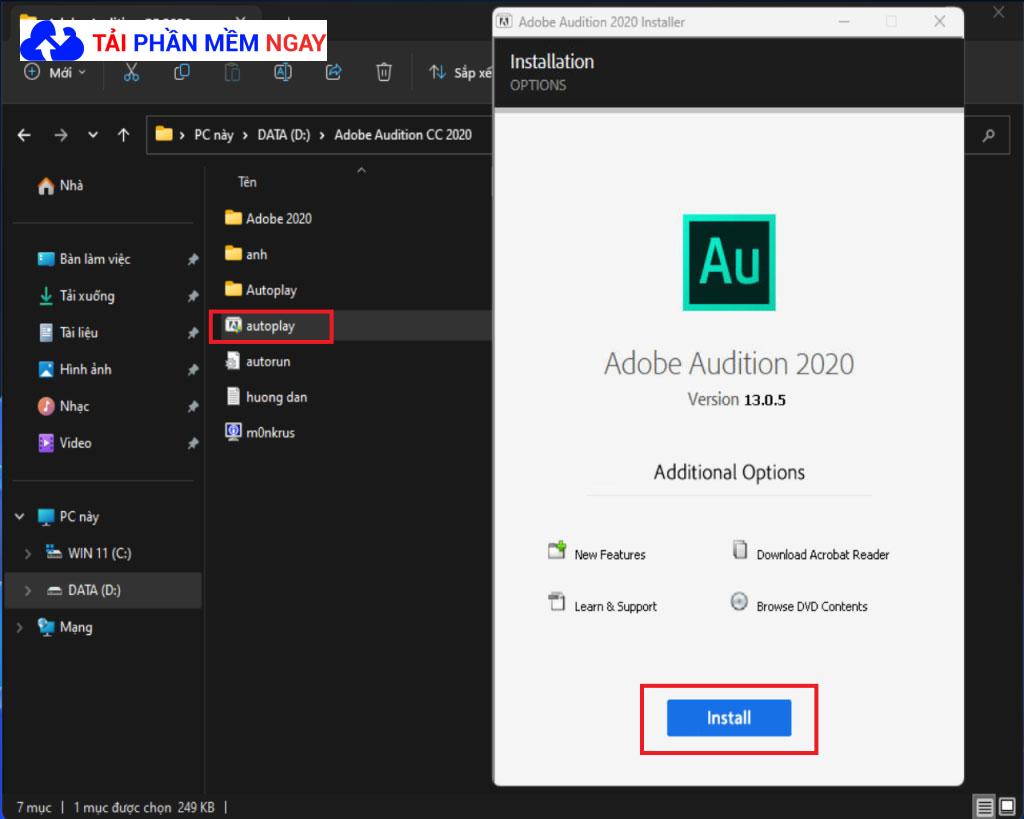Click the Paste icon in Explorer toolbar

point(232,72)
